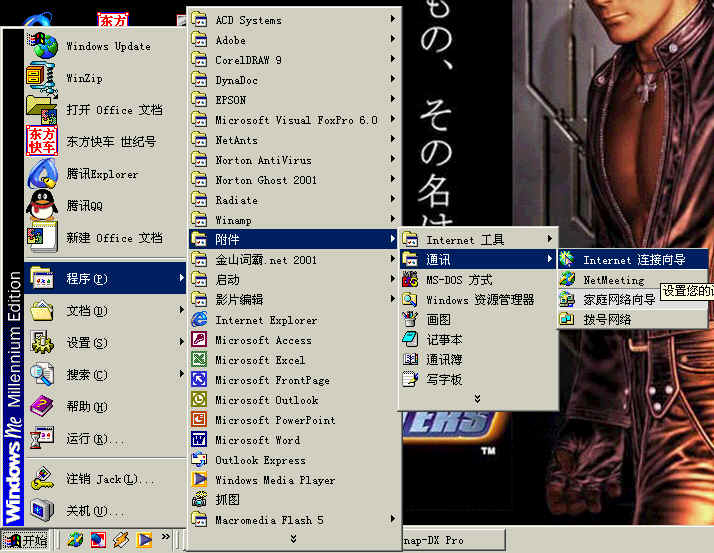Click the Microsoft Outlook icon
714x553 pixels.
click(x=199, y=400)
